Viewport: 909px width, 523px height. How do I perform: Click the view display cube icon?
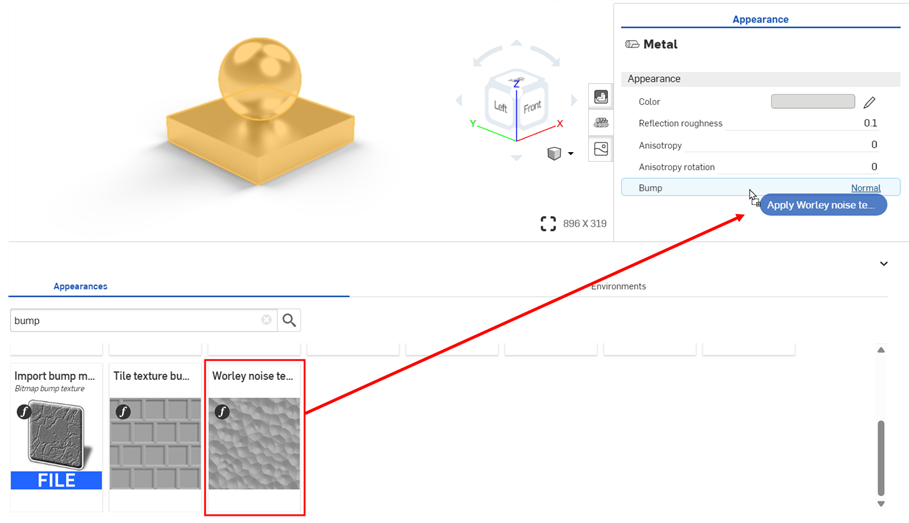tap(554, 153)
